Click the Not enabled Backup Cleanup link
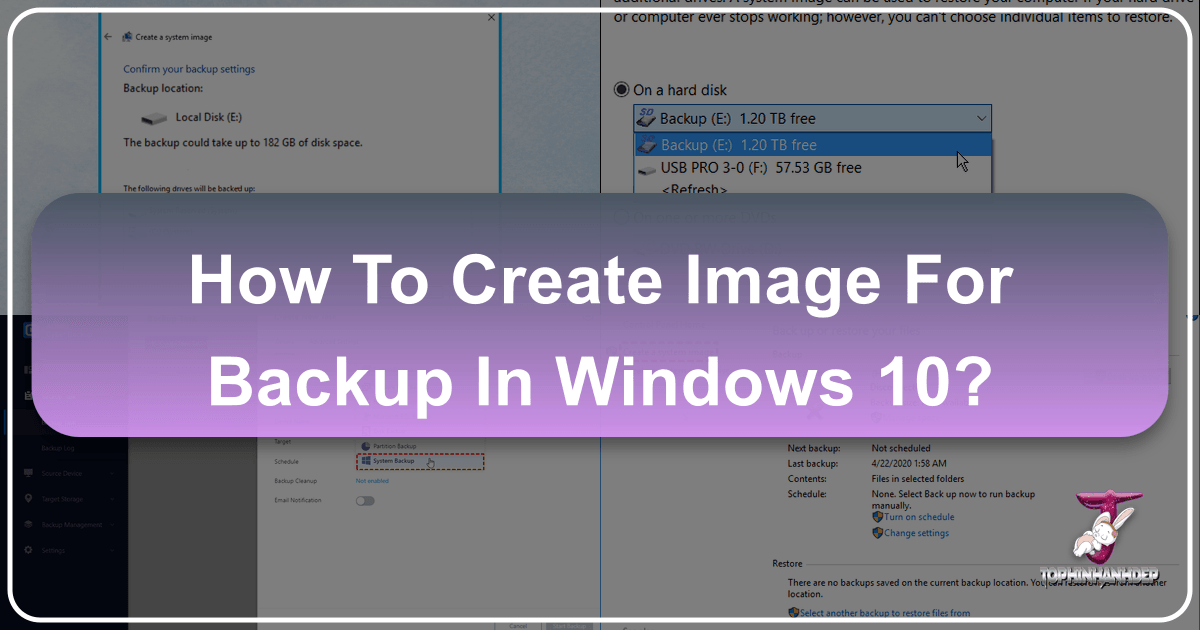Viewport: 1200px width, 630px height. [x=372, y=481]
